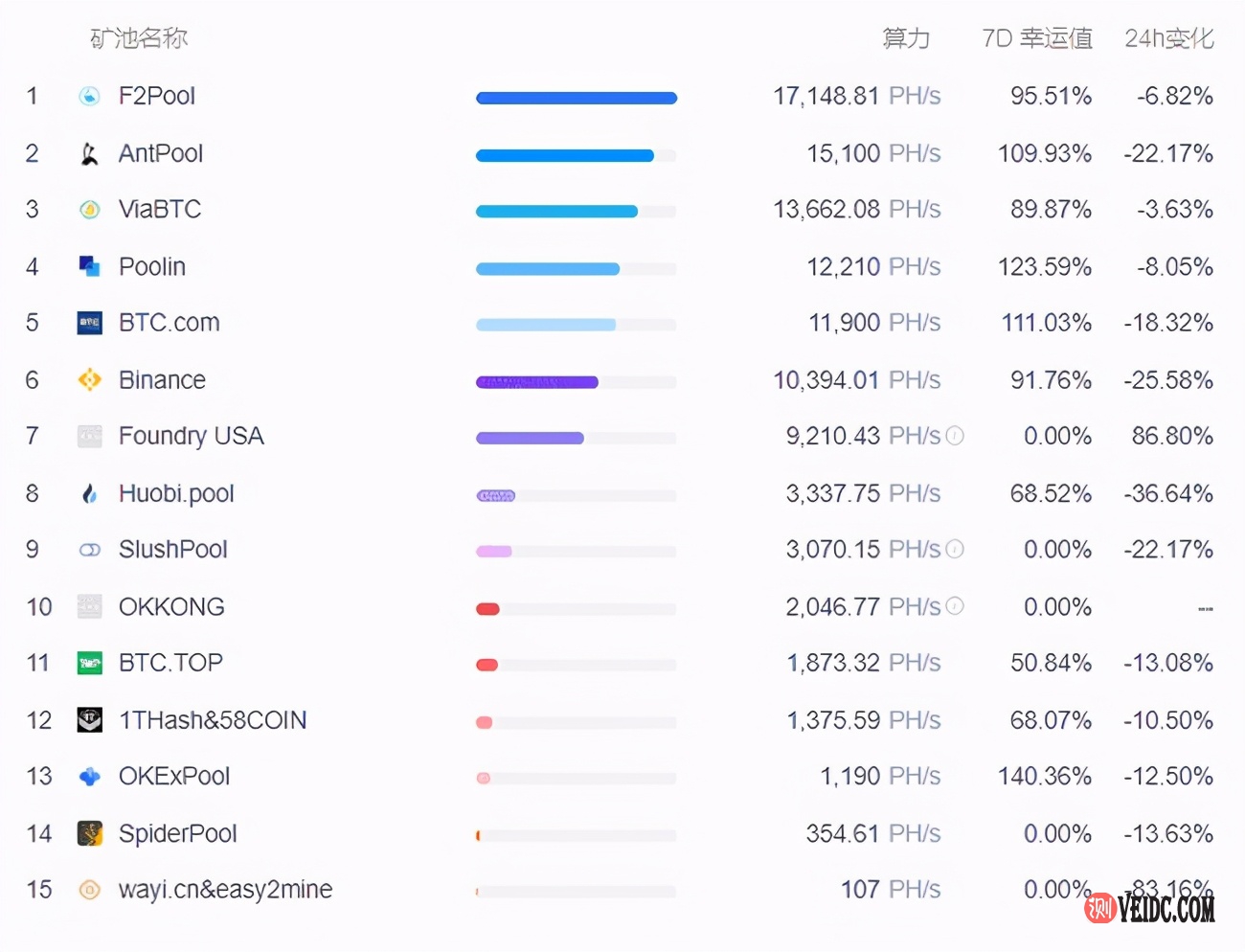Viewport: 1245px width, 952px height.
Task: Click the info icon beside Foundry USA hashrate
Action: pyautogui.click(x=955, y=436)
